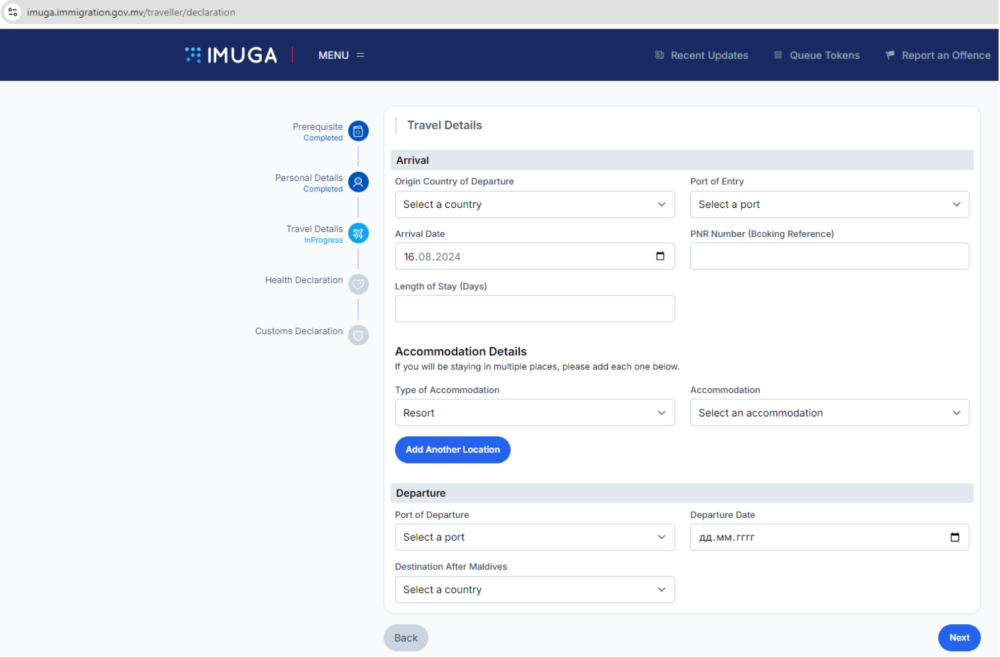
Task: Go to Recent Updates
Action: [701, 55]
